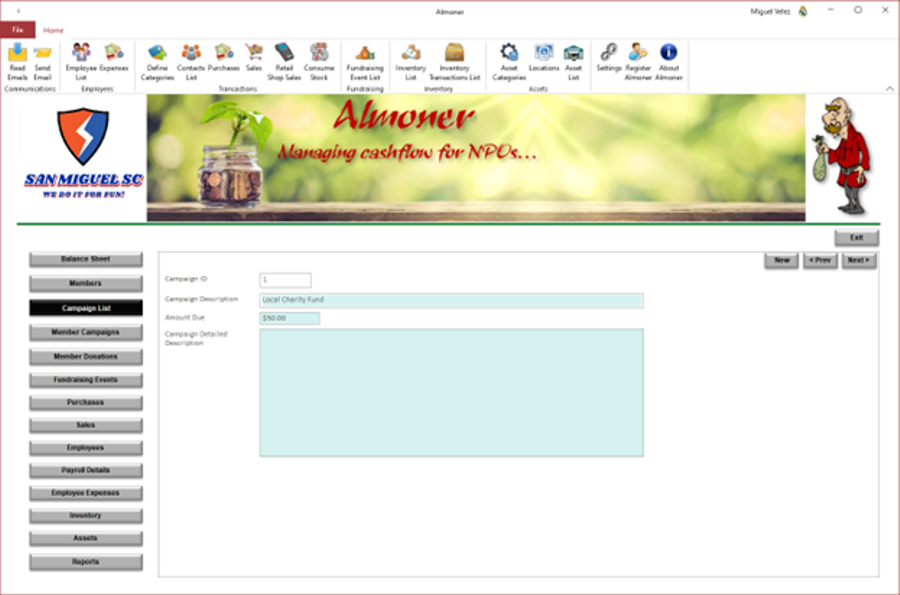
Task: Click the San Miguel SC logo
Action: point(83,153)
